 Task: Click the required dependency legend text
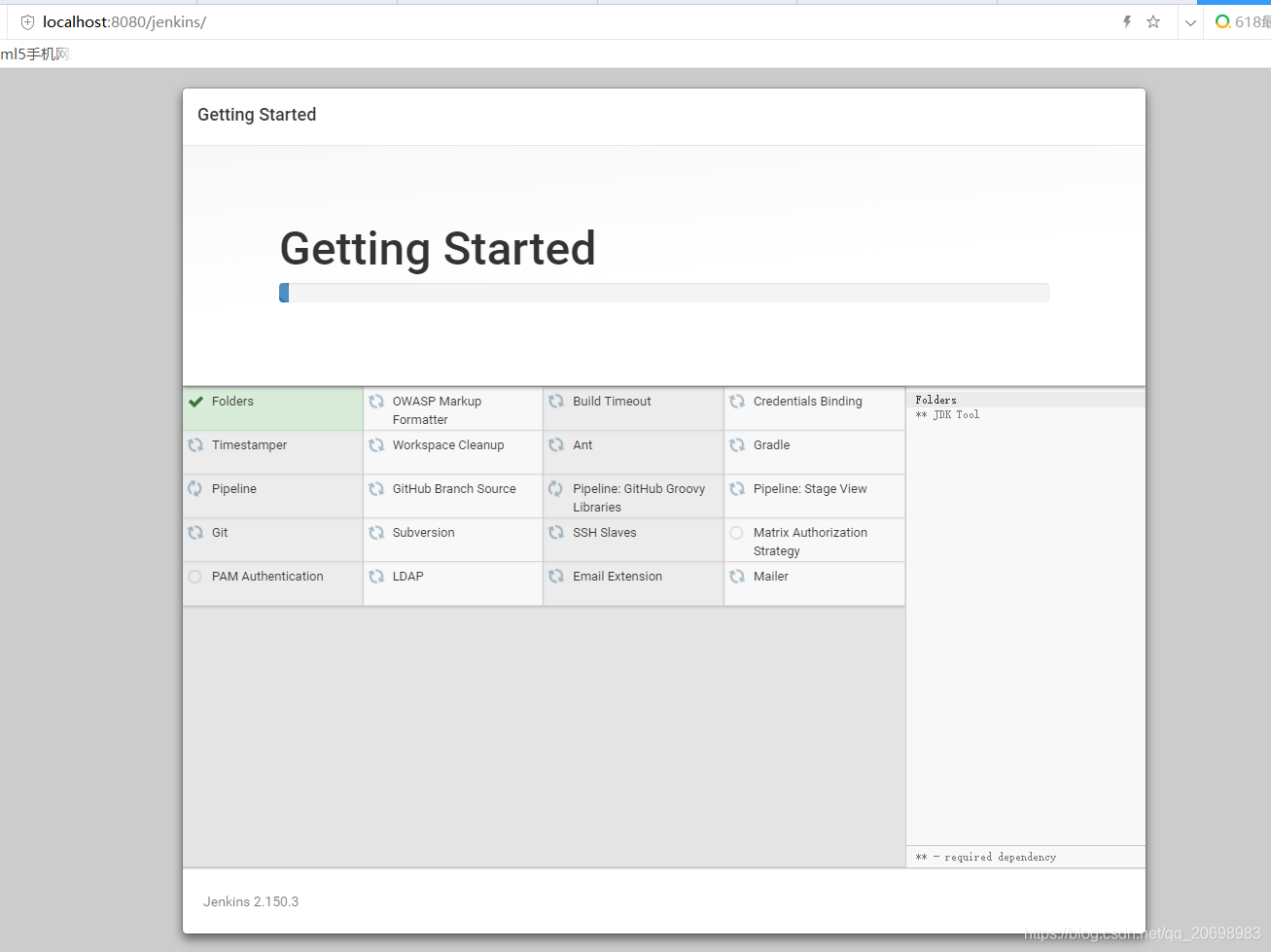point(985,857)
